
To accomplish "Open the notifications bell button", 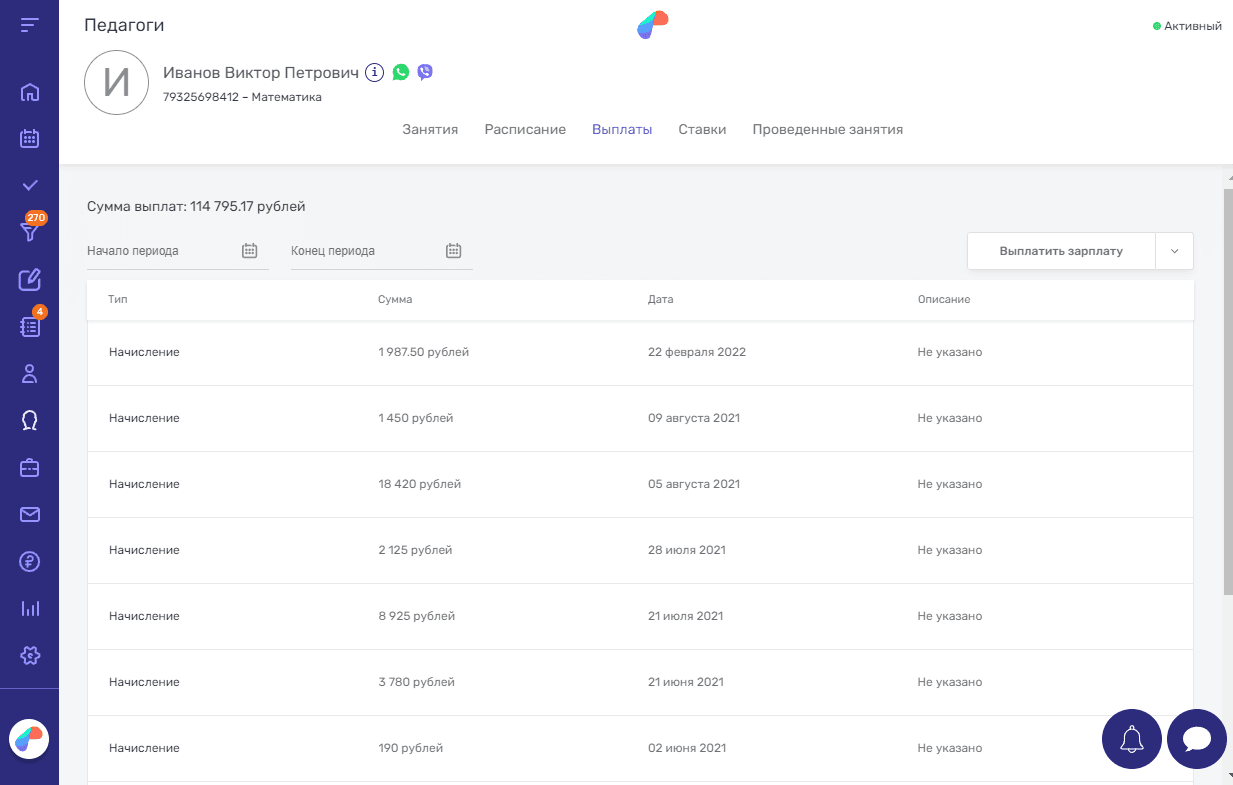I will pyautogui.click(x=1131, y=739).
